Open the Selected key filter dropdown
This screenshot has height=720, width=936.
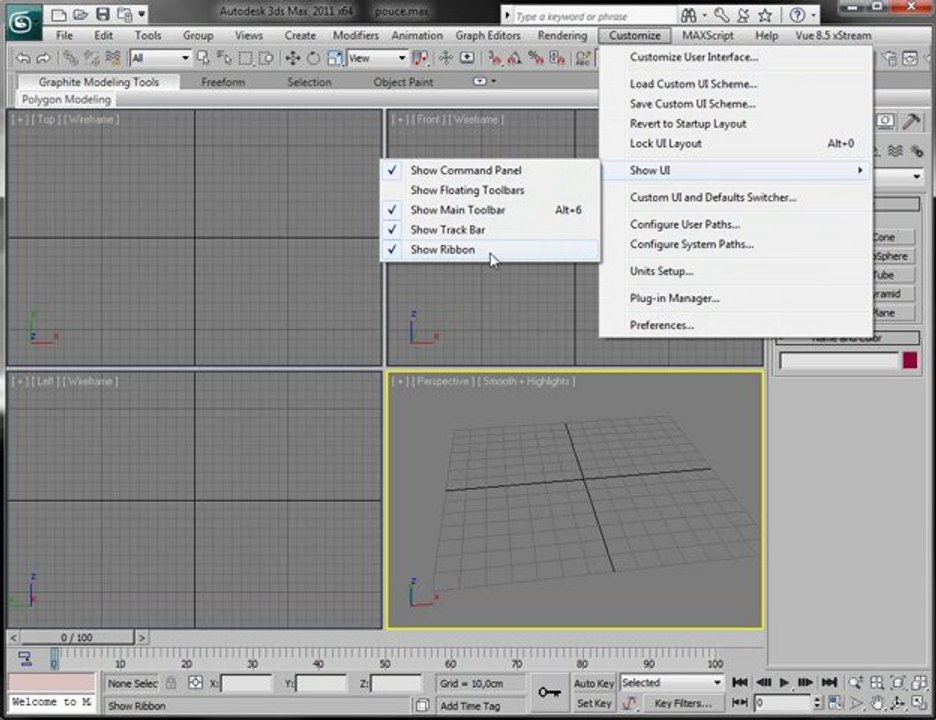672,682
